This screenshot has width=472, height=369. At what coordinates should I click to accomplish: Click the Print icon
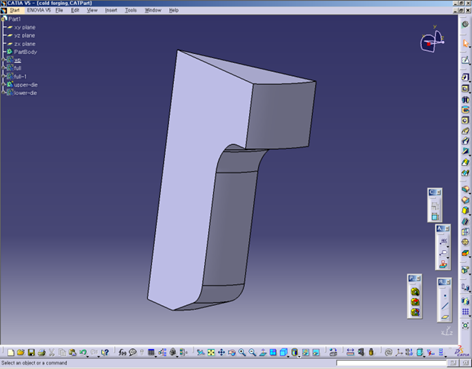click(42, 352)
